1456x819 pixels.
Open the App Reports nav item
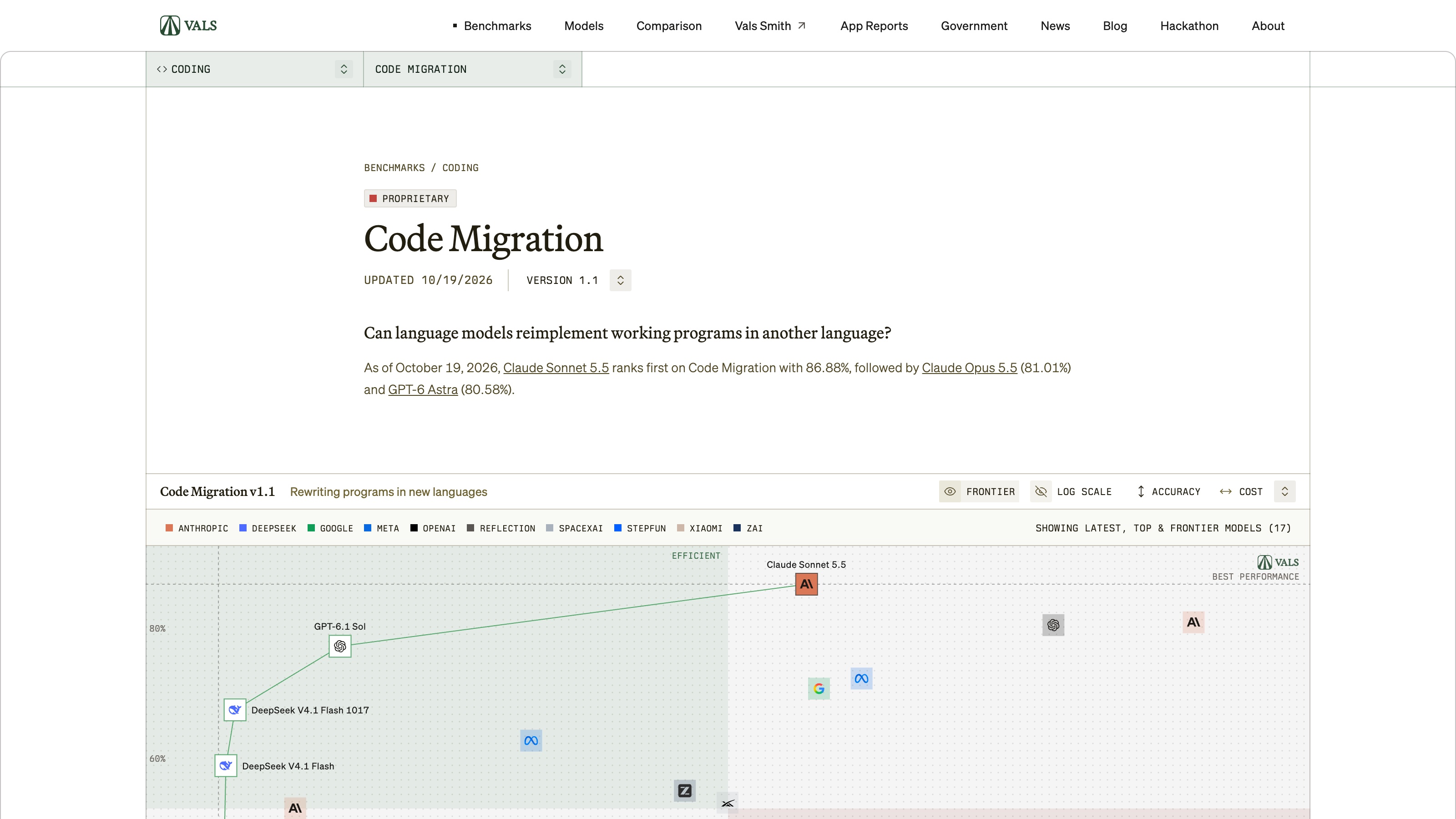(x=874, y=26)
